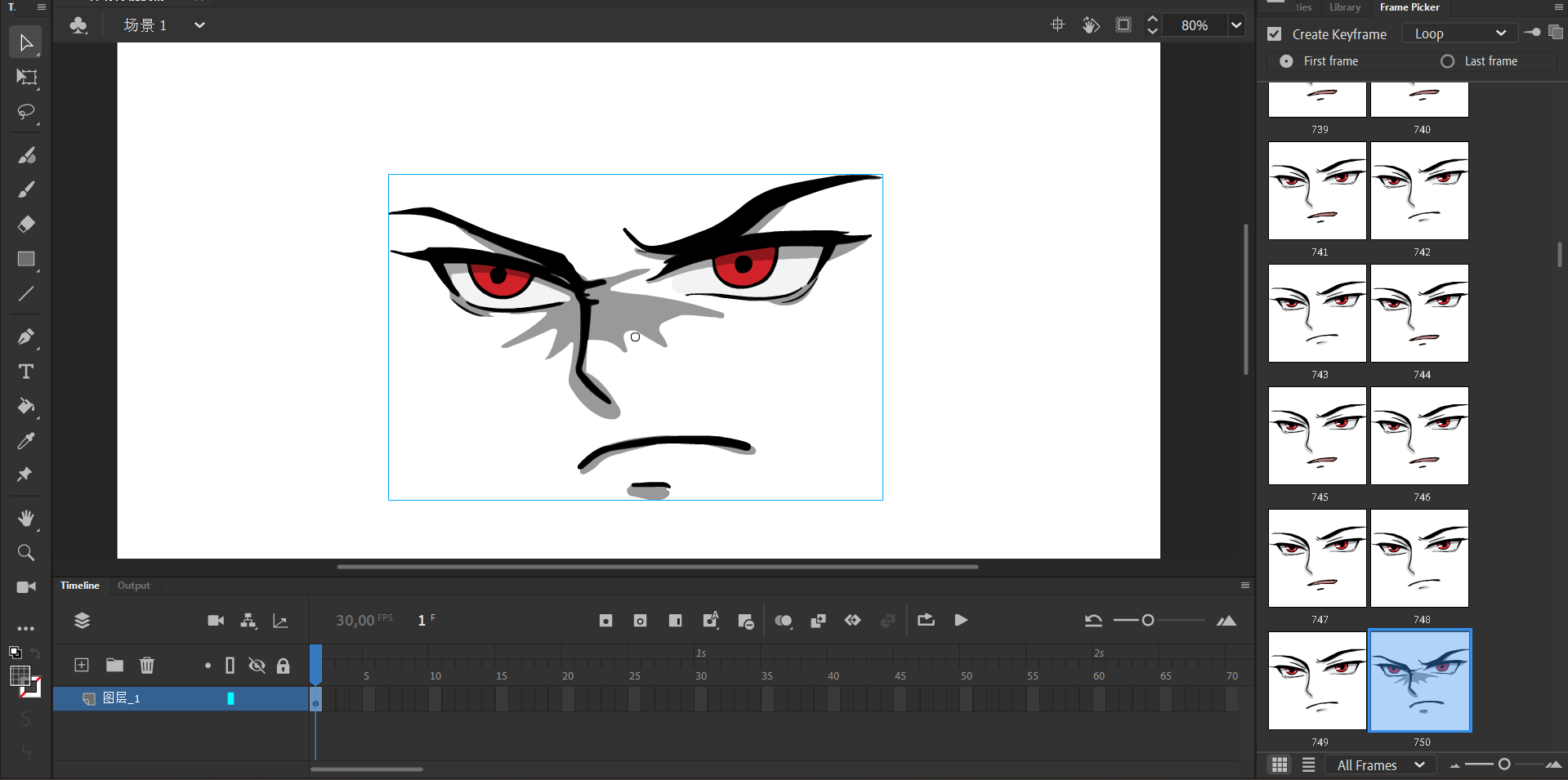Screen dimensions: 1568x780
Task: Select the Lasso tool
Action: click(x=26, y=112)
